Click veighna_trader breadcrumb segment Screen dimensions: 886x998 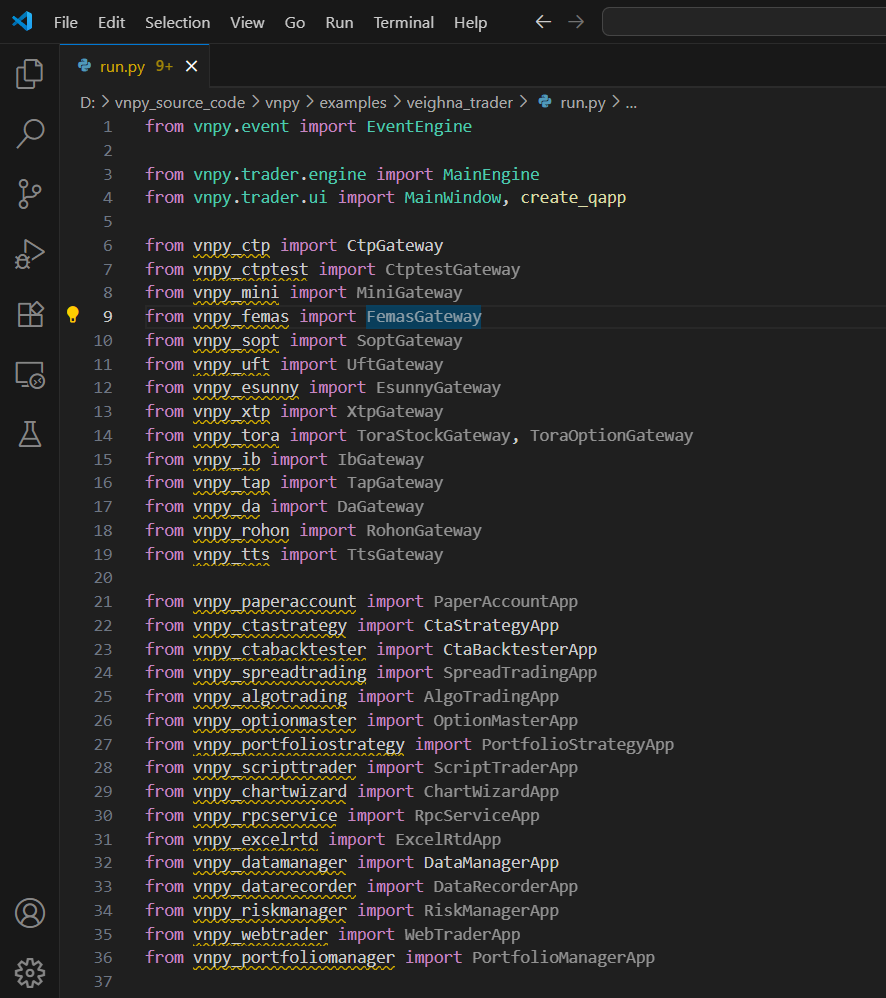460,102
